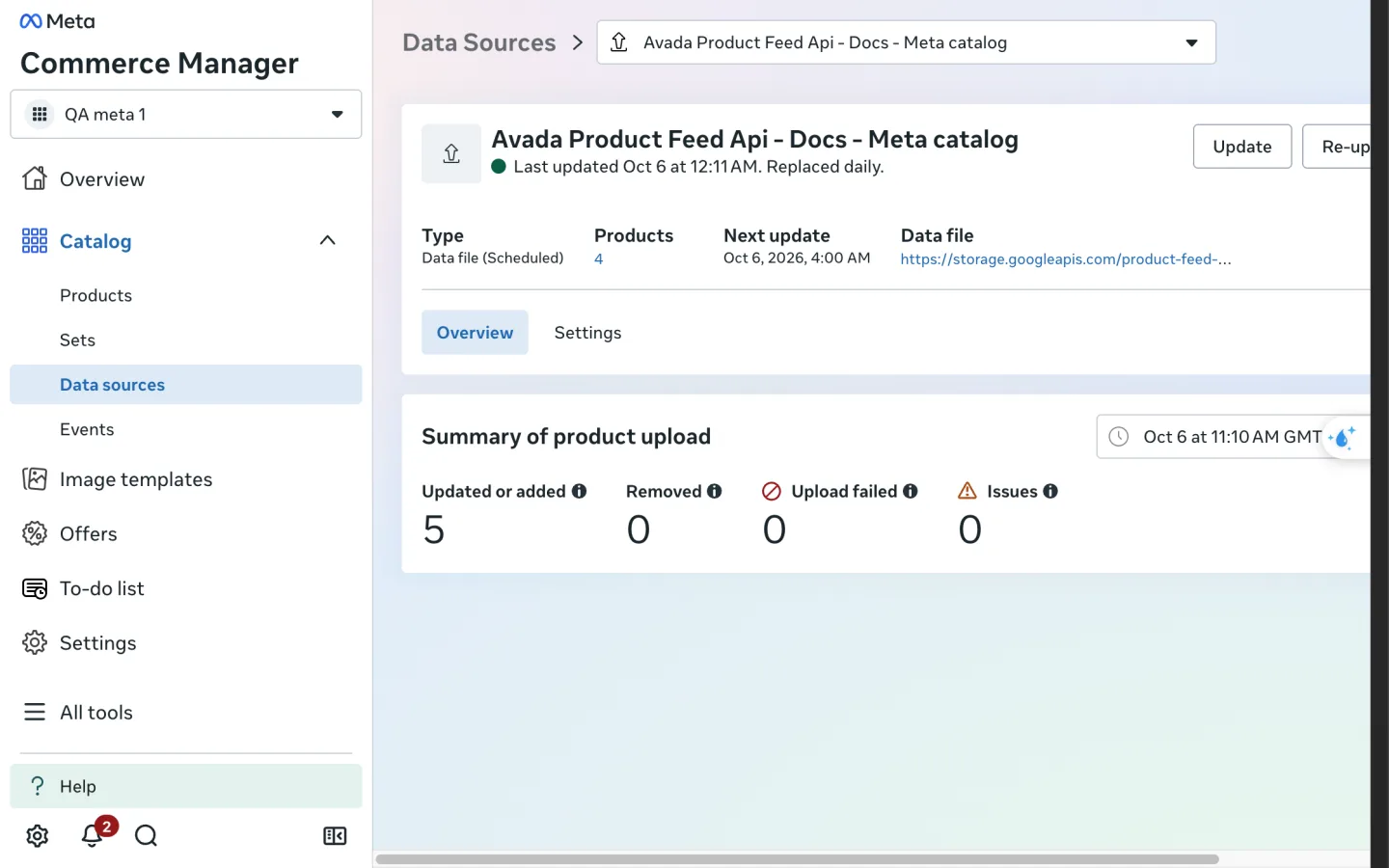Image resolution: width=1389 pixels, height=868 pixels.
Task: Open the Oct 6 upload time dropdown
Action: point(1233,437)
